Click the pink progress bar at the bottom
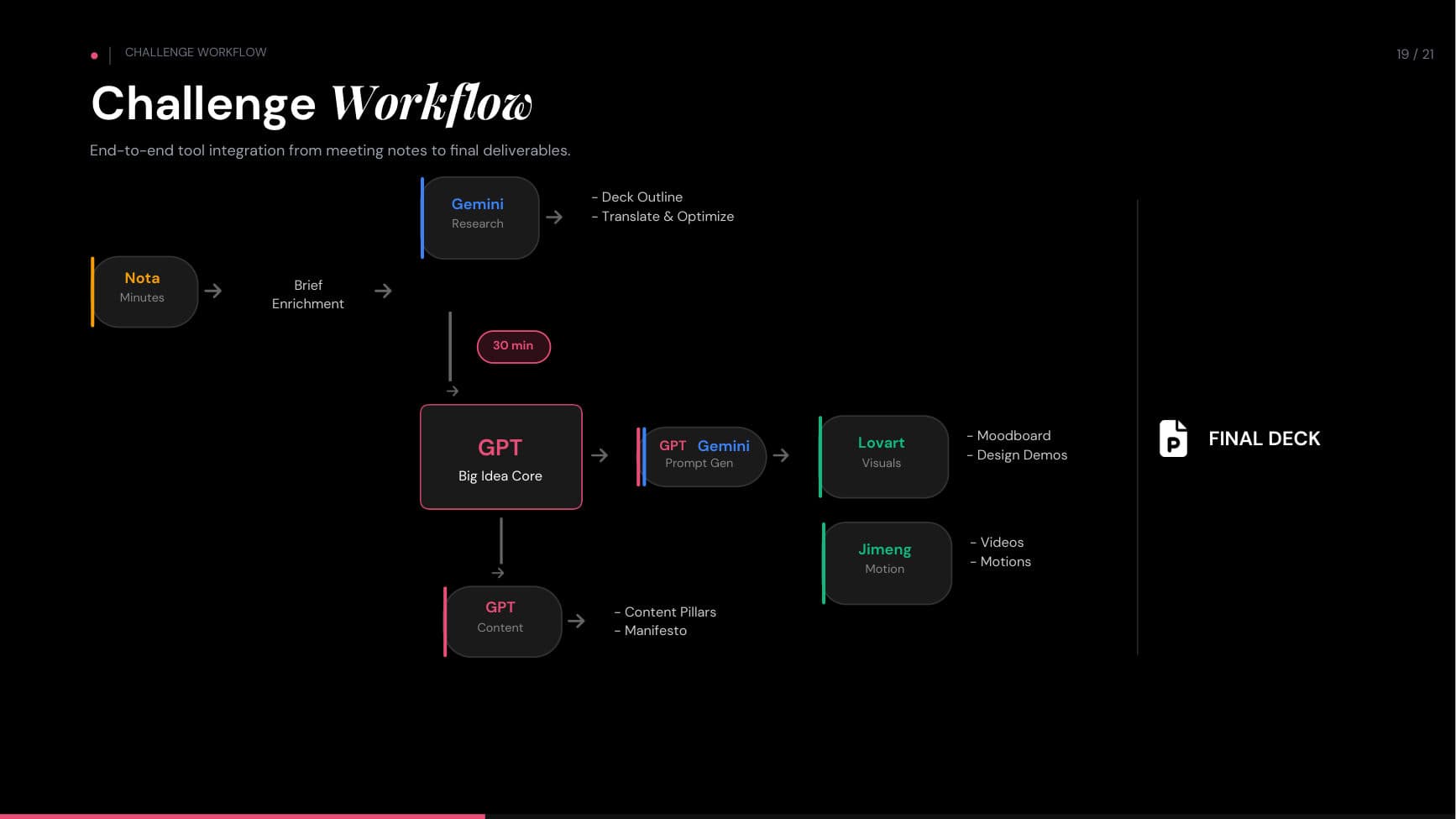This screenshot has width=1456, height=819. (x=242, y=816)
